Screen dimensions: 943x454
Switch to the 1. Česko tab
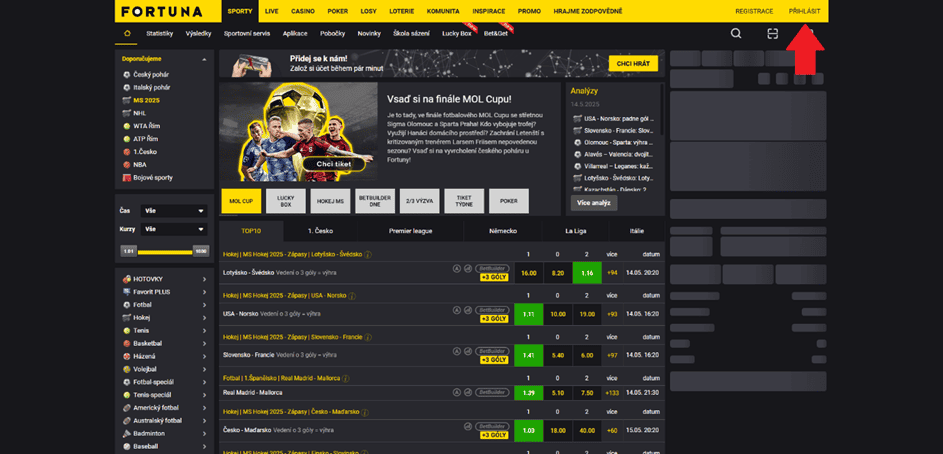[x=321, y=231]
